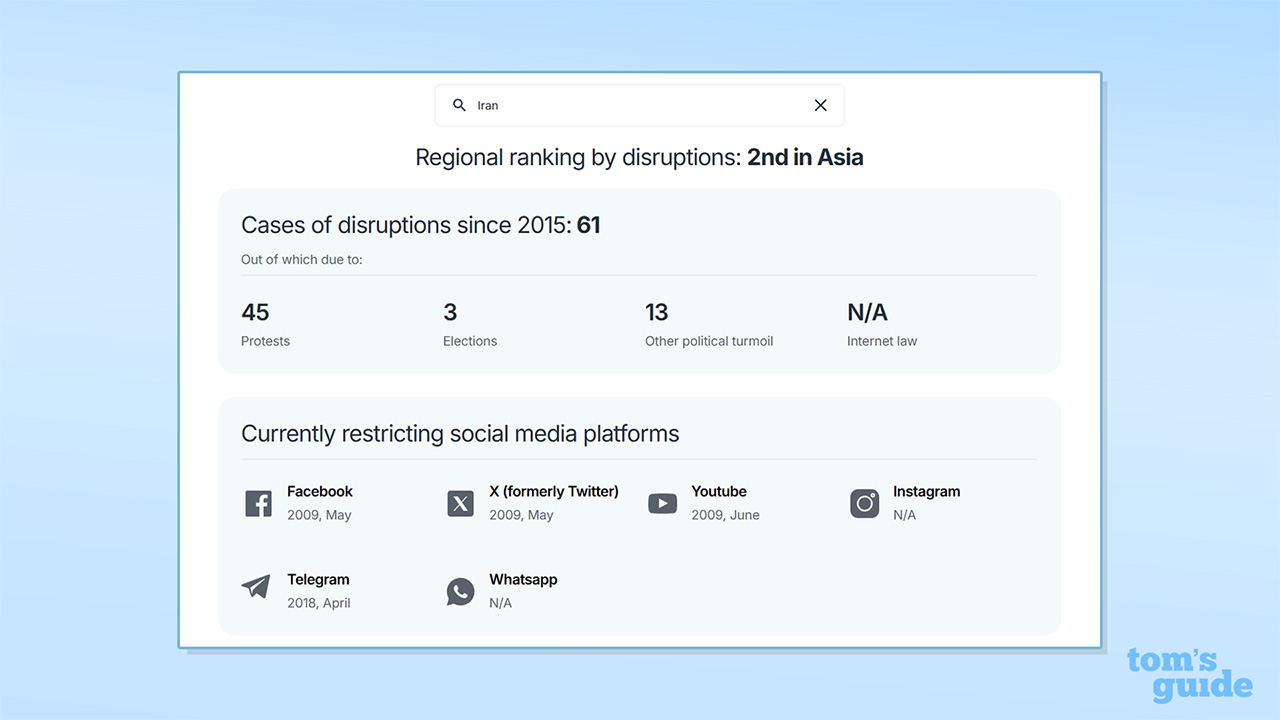Click the Telegram paper plane icon
This screenshot has width=1280, height=720.
(x=256, y=587)
